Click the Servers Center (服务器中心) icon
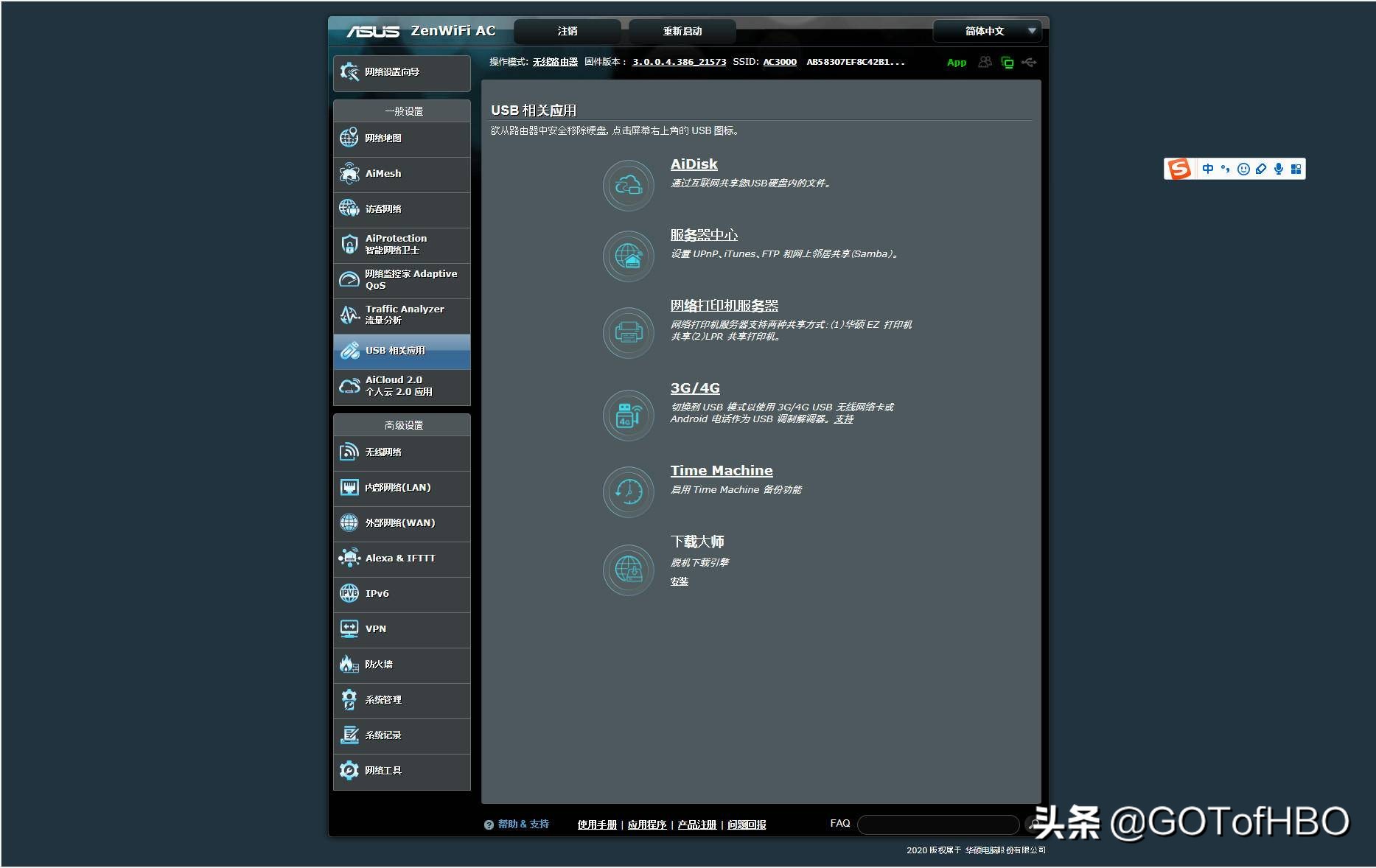 (628, 256)
